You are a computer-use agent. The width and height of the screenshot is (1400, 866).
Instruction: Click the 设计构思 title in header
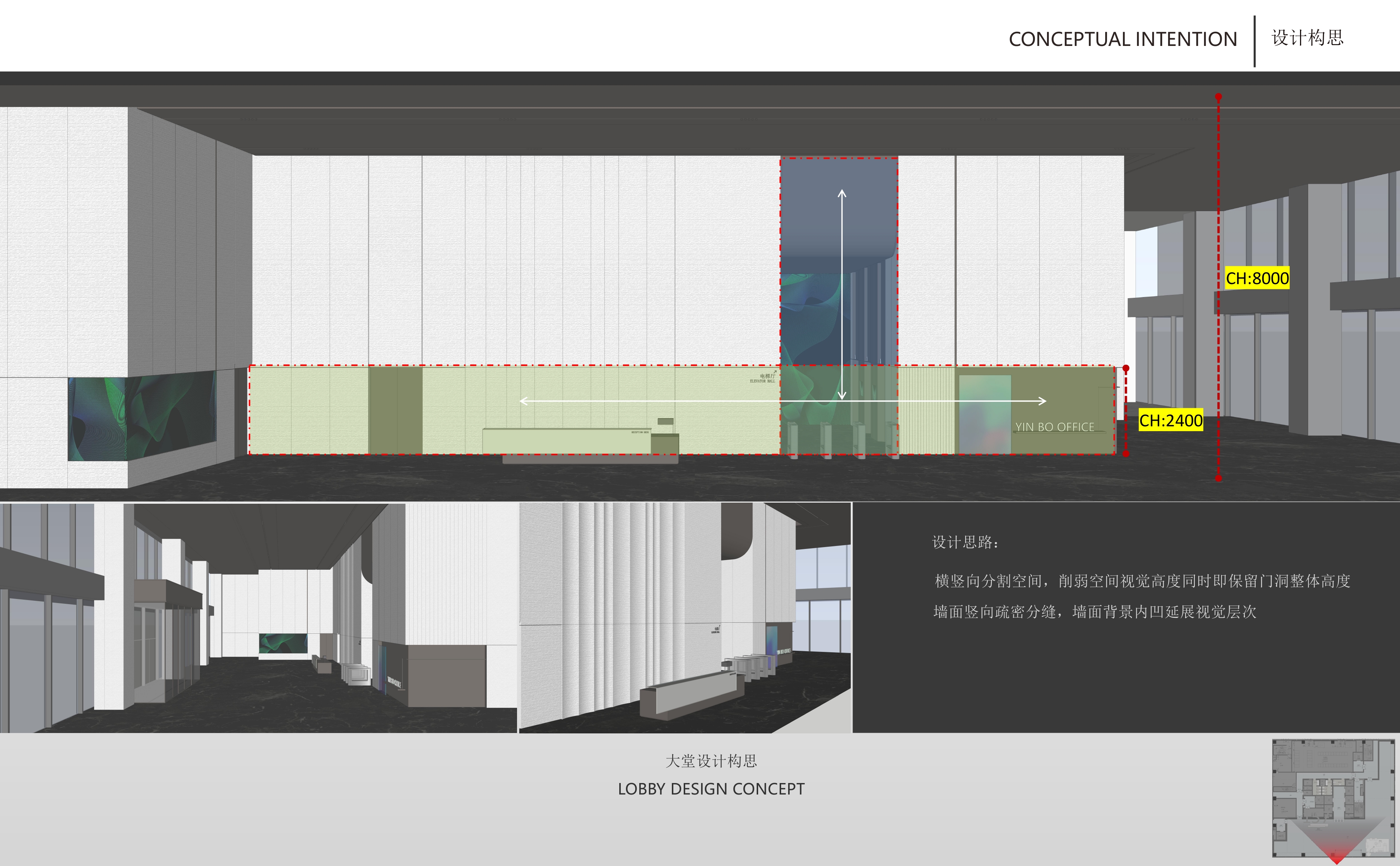[1307, 38]
